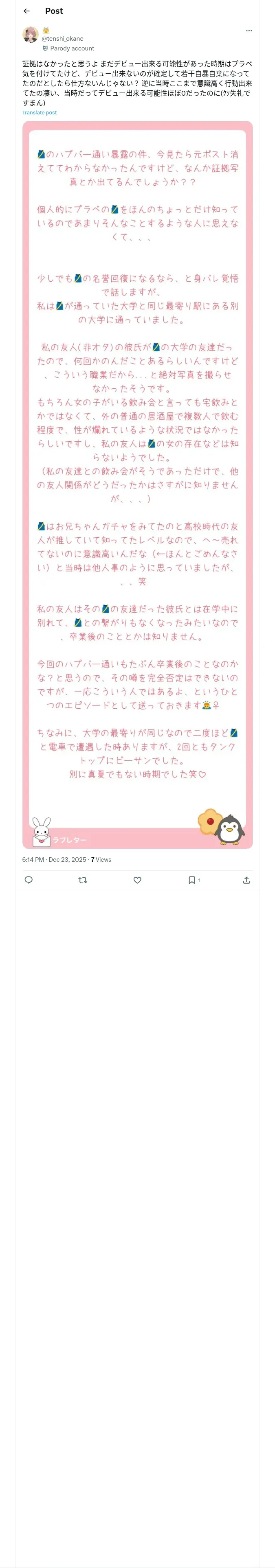275x1568 pixels.
Task: Open the pink letter image attachment
Action: click(x=137, y=484)
